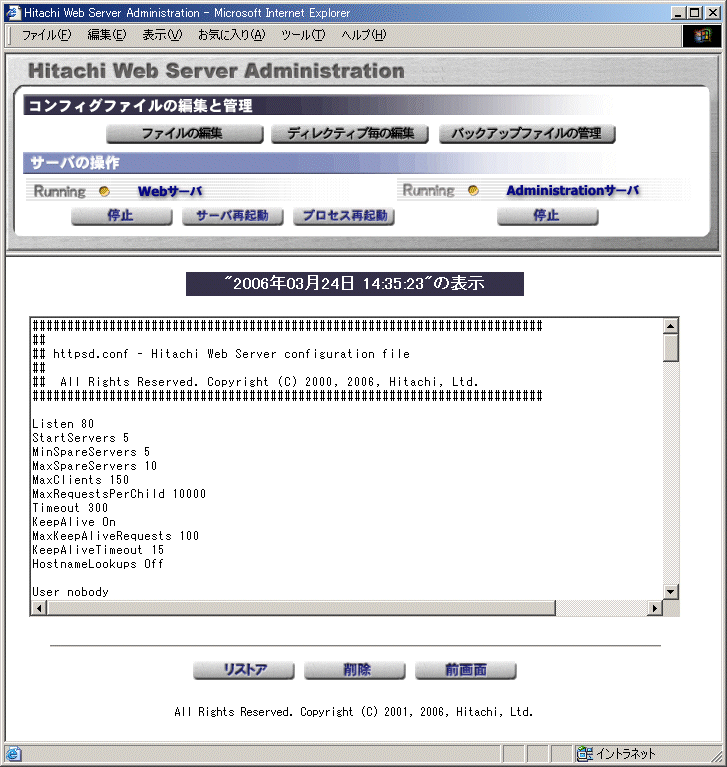This screenshot has width=727, height=767.
Task: Click the 'MaxClients 150' line
Action: click(x=81, y=480)
